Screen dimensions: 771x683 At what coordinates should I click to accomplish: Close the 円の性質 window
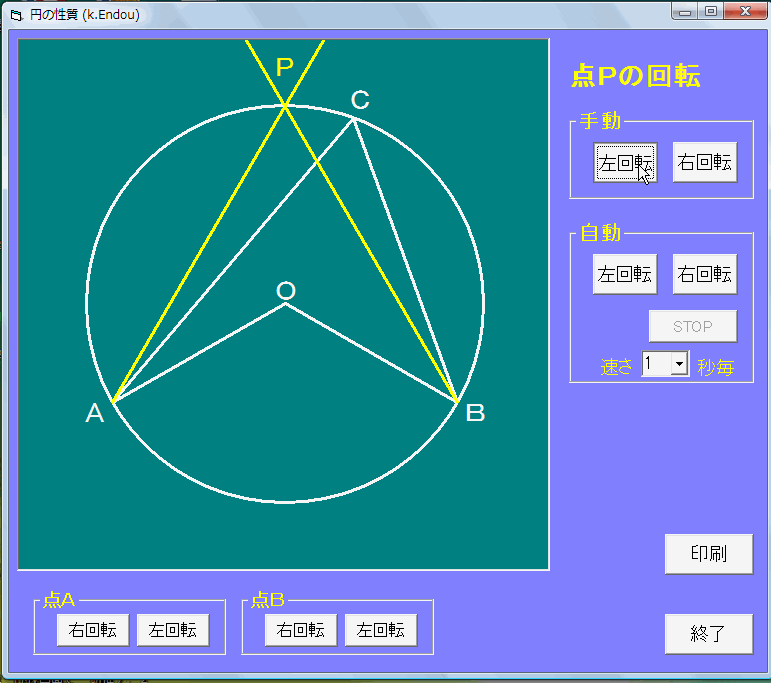[x=745, y=11]
